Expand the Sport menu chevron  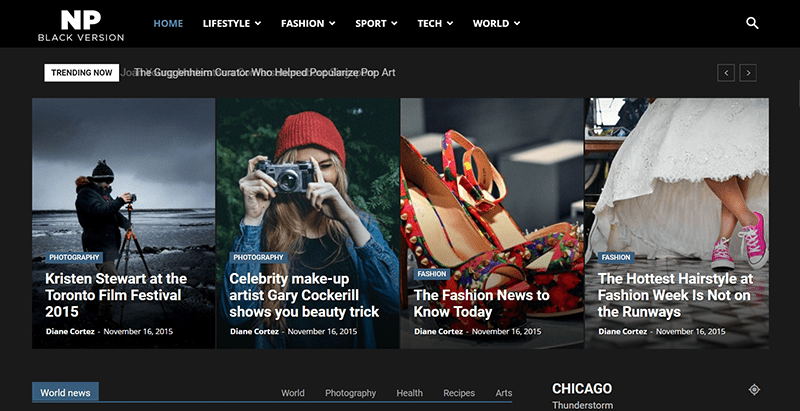[394, 23]
